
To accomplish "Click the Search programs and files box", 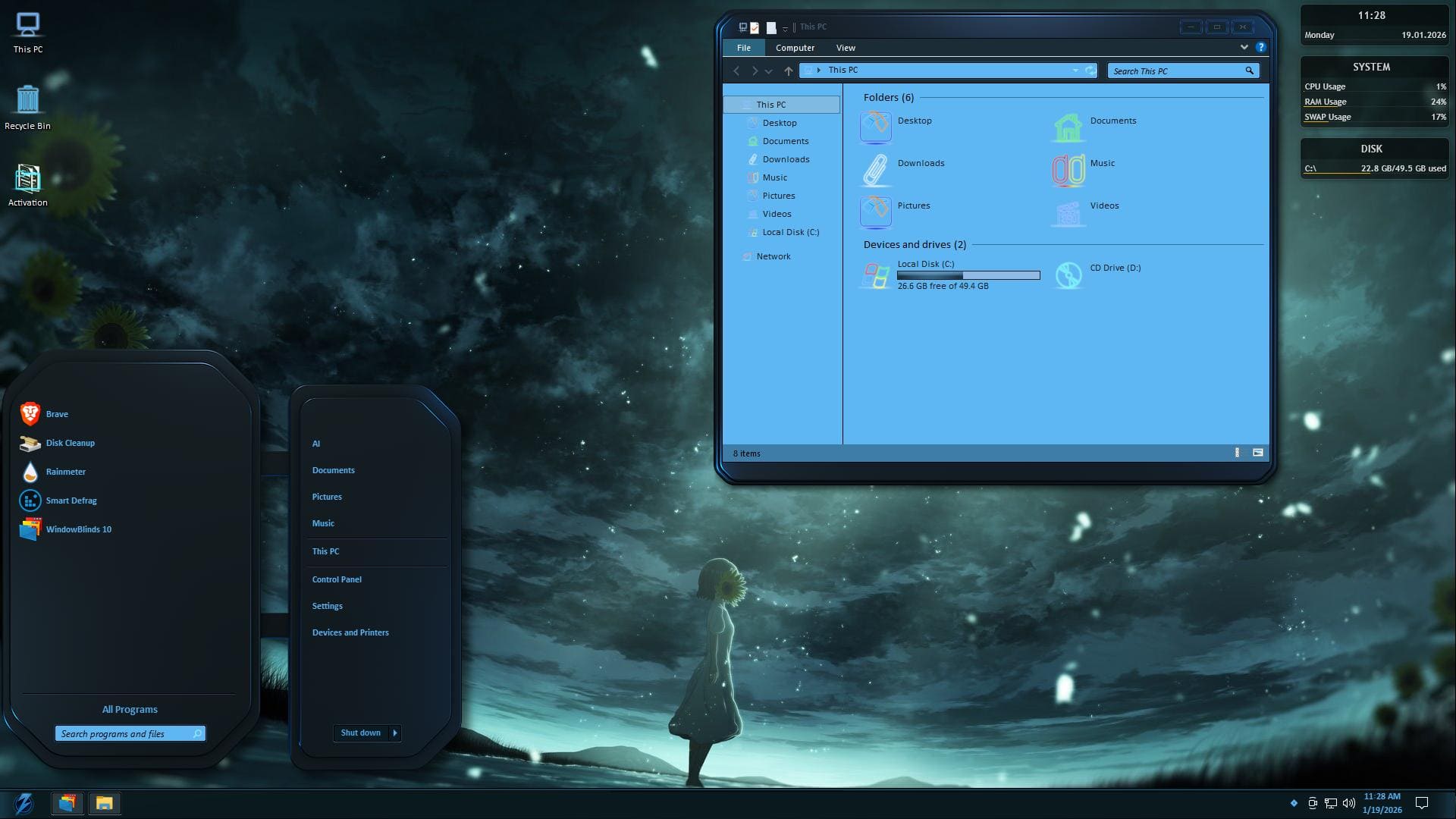I will [x=130, y=734].
